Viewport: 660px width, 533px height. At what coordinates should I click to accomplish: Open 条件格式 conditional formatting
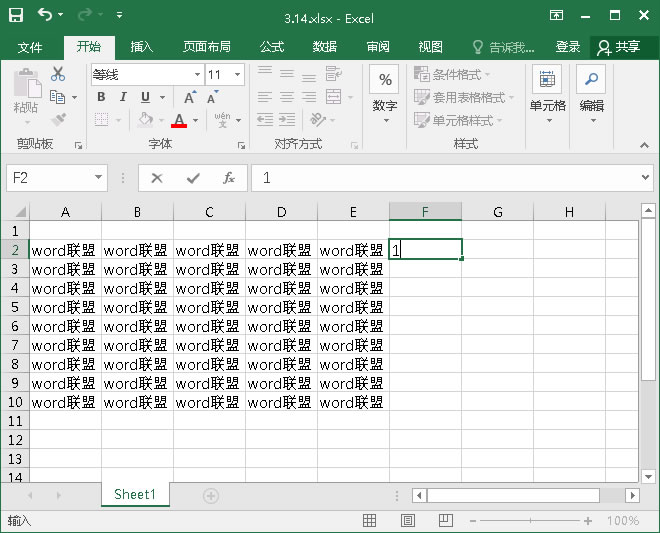[x=452, y=75]
